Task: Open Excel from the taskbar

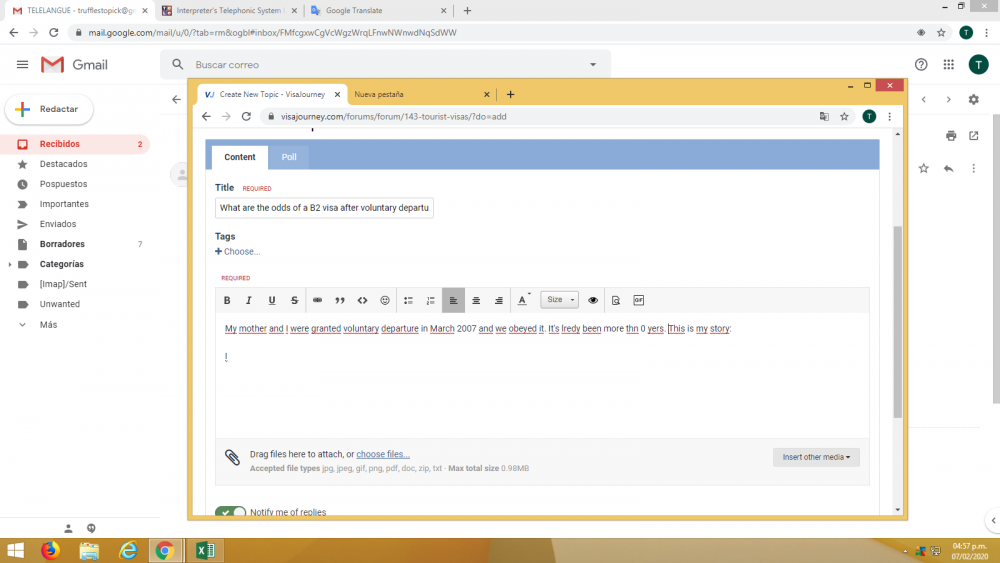Action: (x=205, y=550)
